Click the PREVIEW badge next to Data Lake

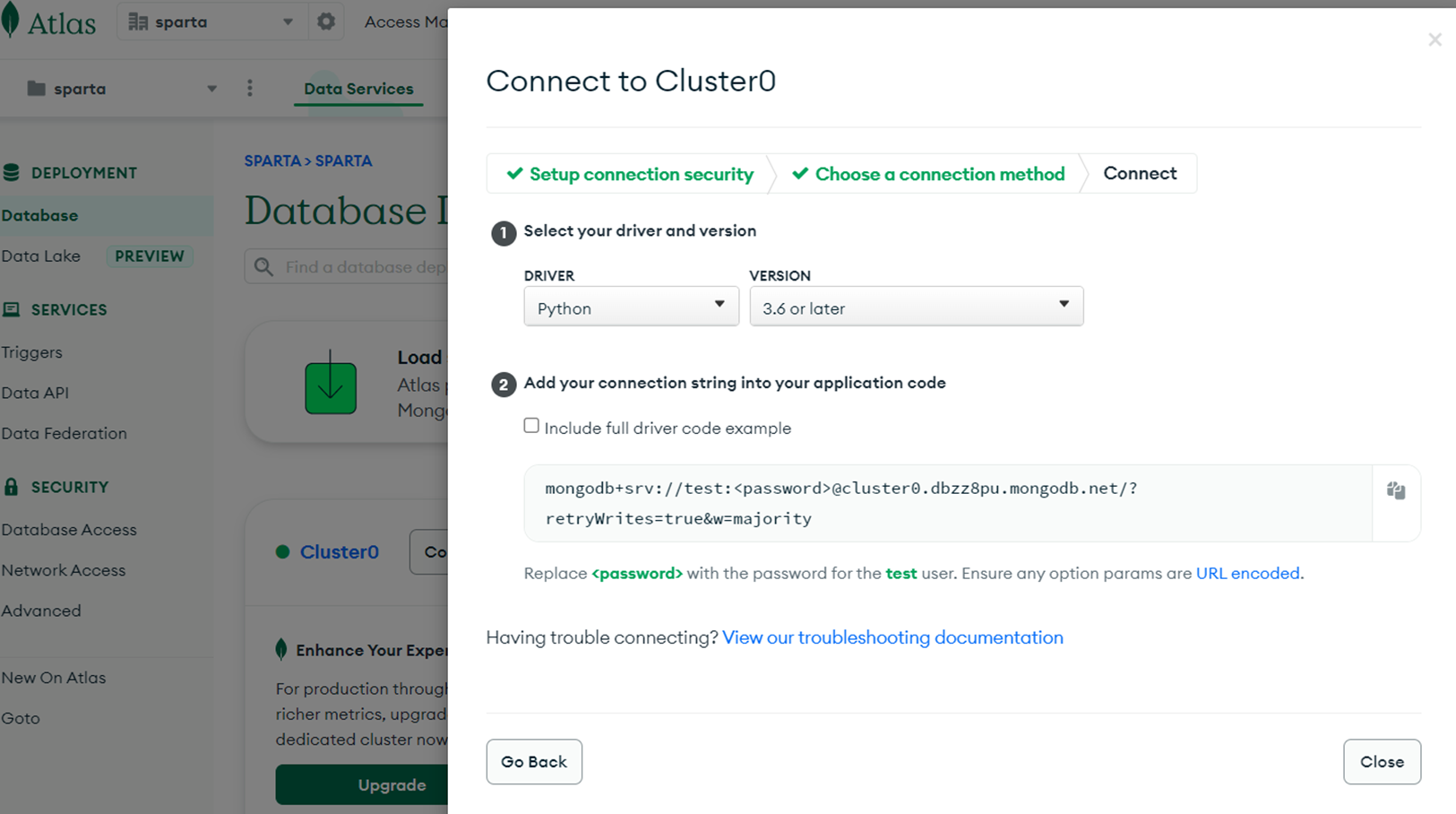[150, 255]
